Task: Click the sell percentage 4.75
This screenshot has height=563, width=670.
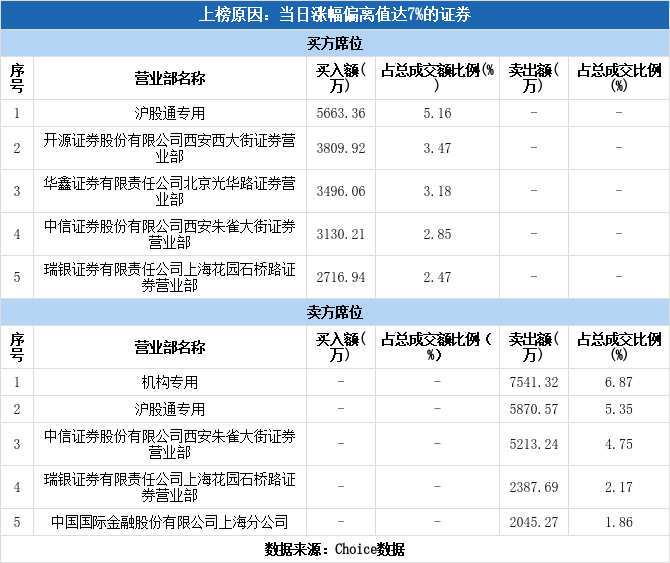Action: click(619, 444)
